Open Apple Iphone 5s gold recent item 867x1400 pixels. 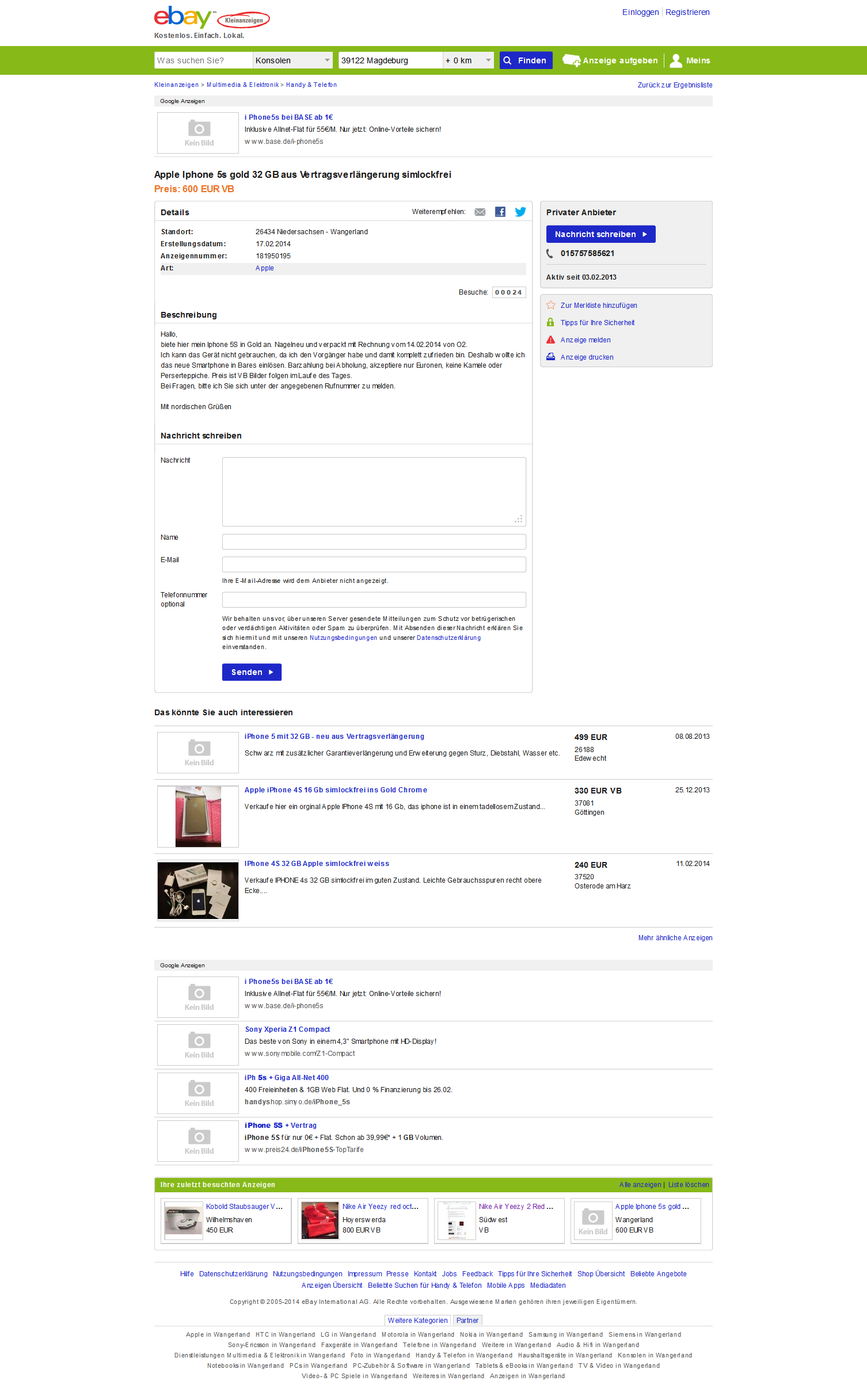coord(652,1207)
